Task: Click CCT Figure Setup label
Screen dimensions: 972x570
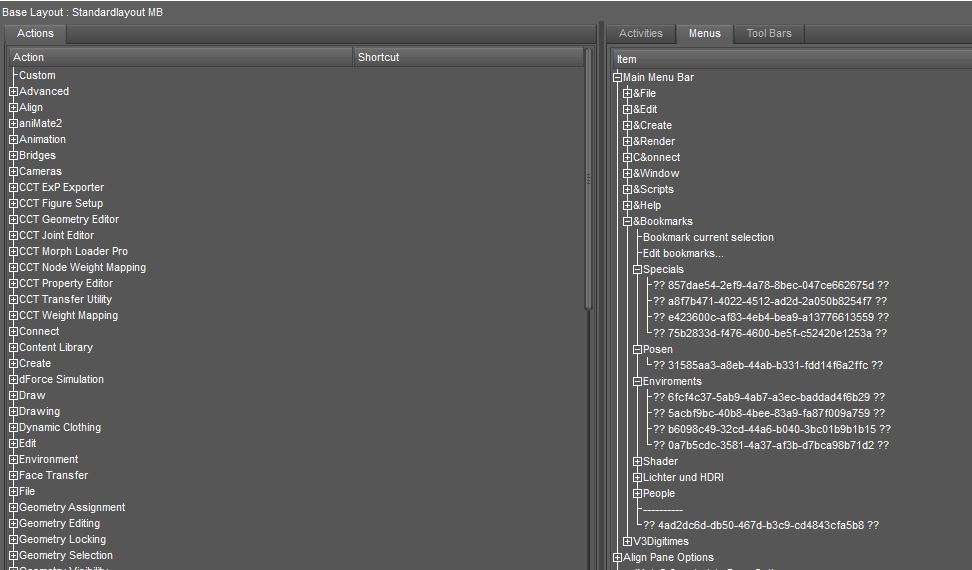Action: (61, 203)
